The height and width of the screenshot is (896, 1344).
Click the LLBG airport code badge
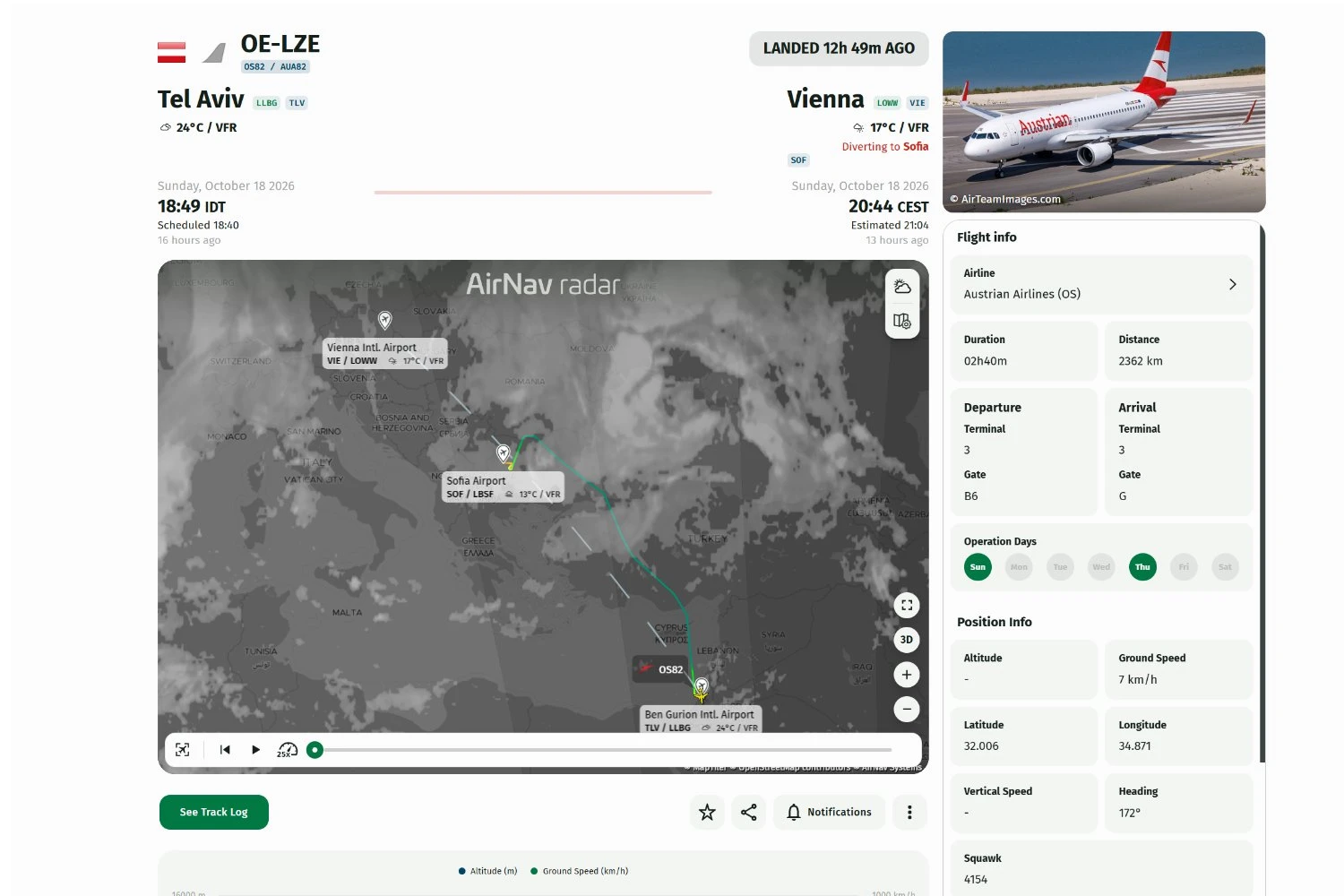coord(266,103)
